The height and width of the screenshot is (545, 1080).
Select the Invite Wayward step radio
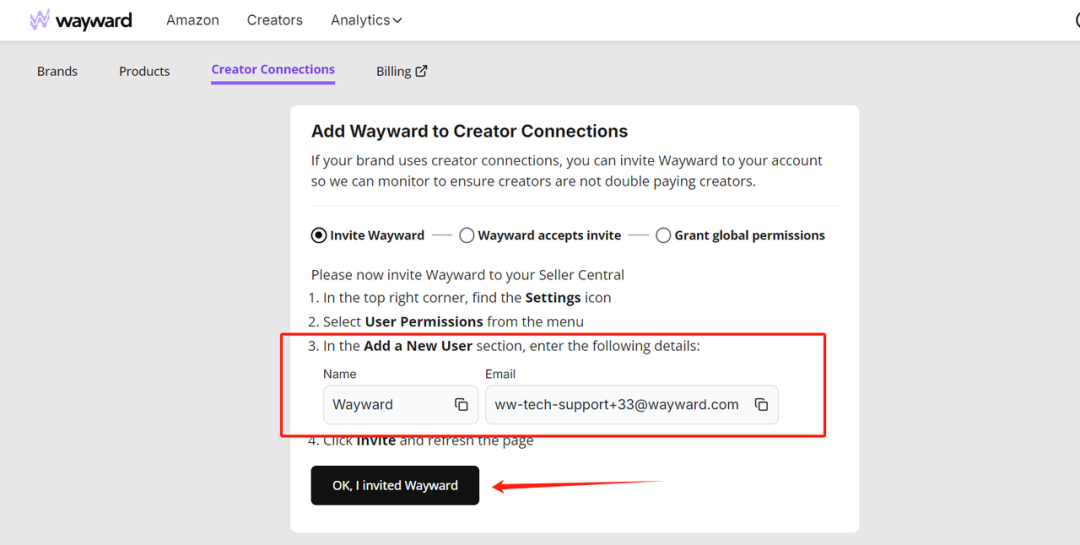[318, 236]
